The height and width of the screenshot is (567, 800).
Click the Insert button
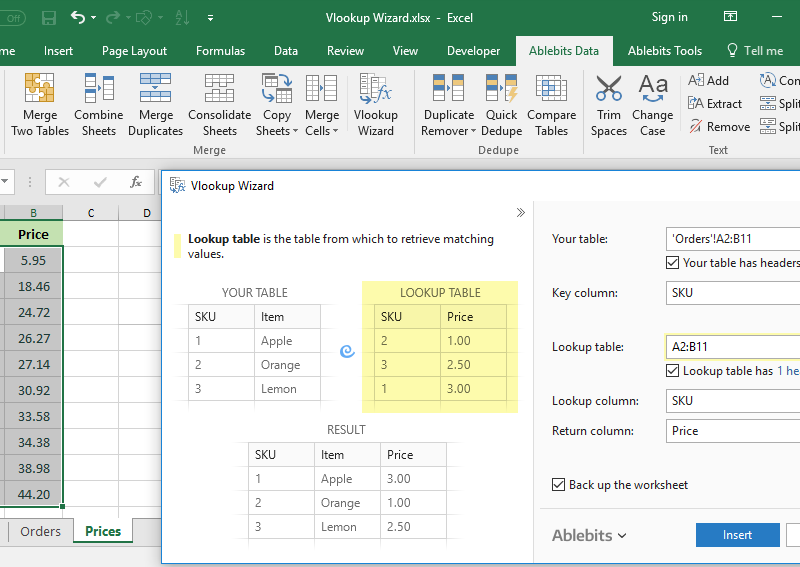737,535
